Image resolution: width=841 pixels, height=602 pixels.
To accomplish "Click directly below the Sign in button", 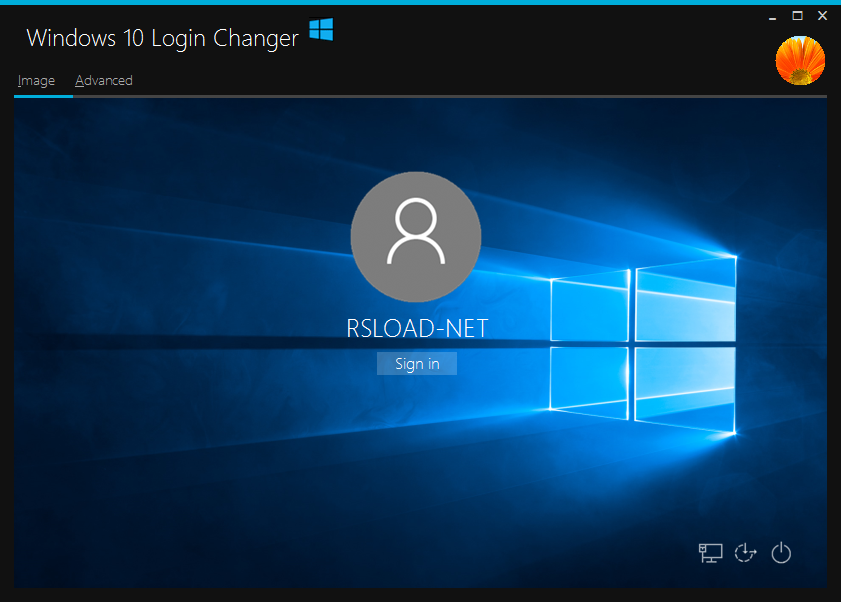I will pos(416,390).
